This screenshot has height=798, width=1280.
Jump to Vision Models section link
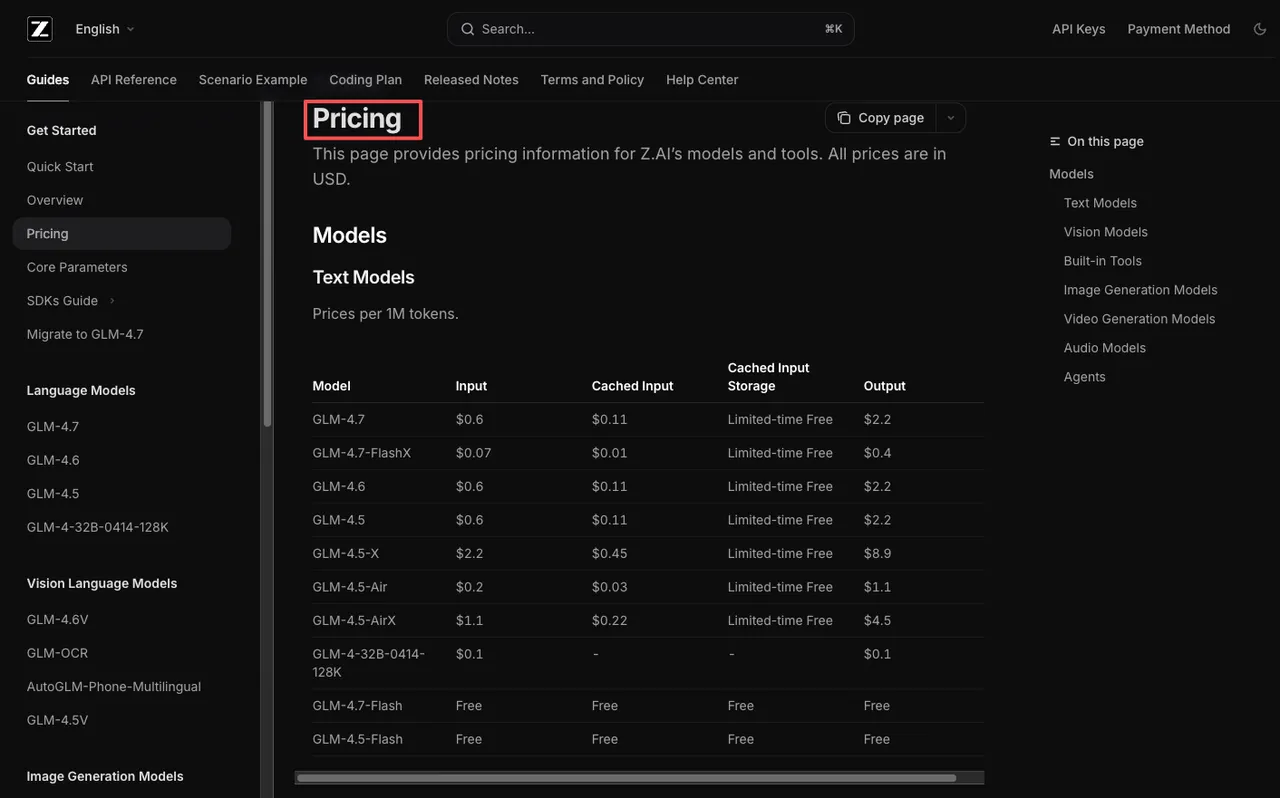(x=1105, y=232)
